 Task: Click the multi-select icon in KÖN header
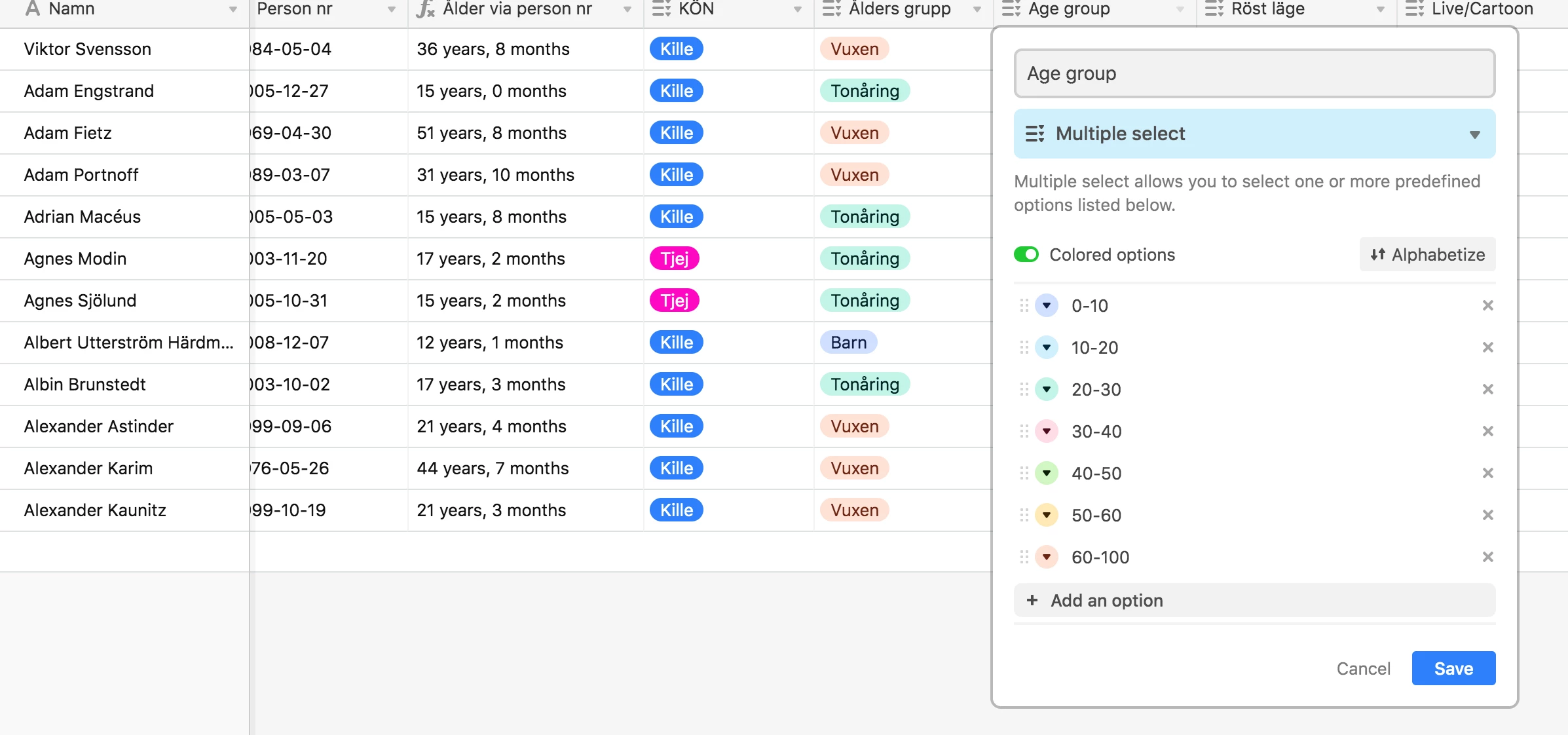pyautogui.click(x=662, y=9)
